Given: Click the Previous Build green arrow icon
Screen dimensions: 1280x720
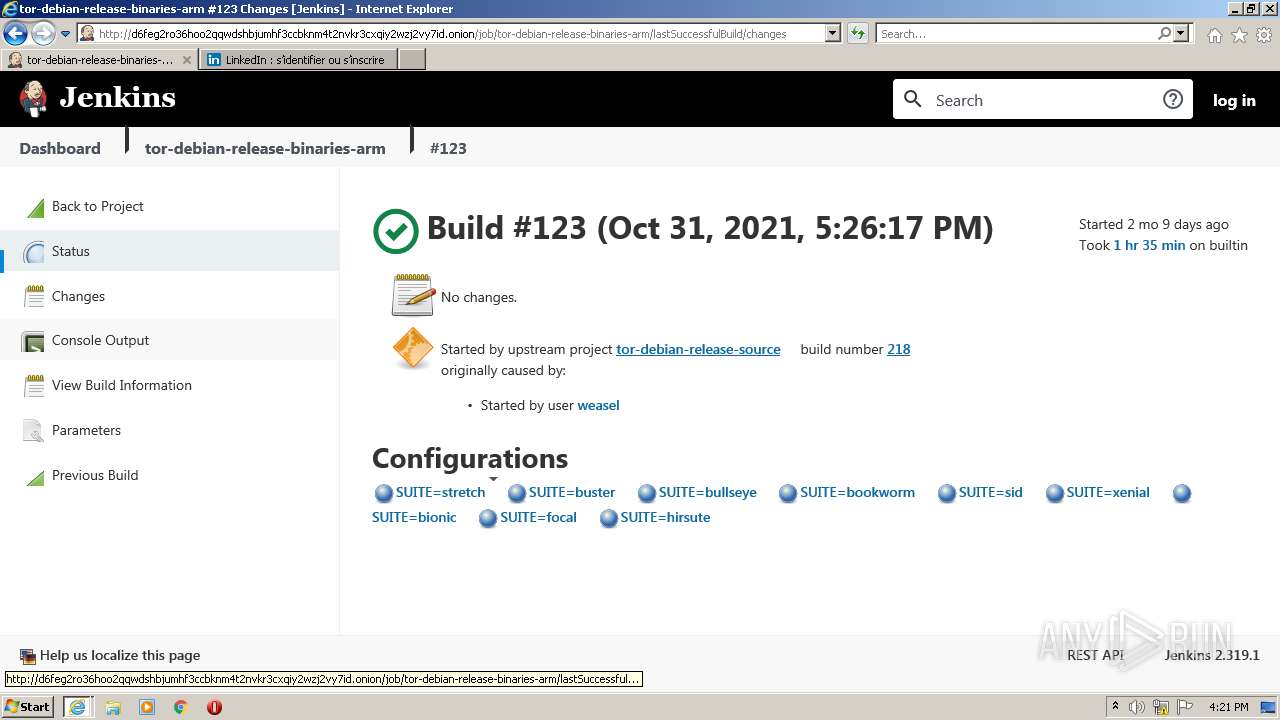Looking at the screenshot, I should tap(35, 476).
